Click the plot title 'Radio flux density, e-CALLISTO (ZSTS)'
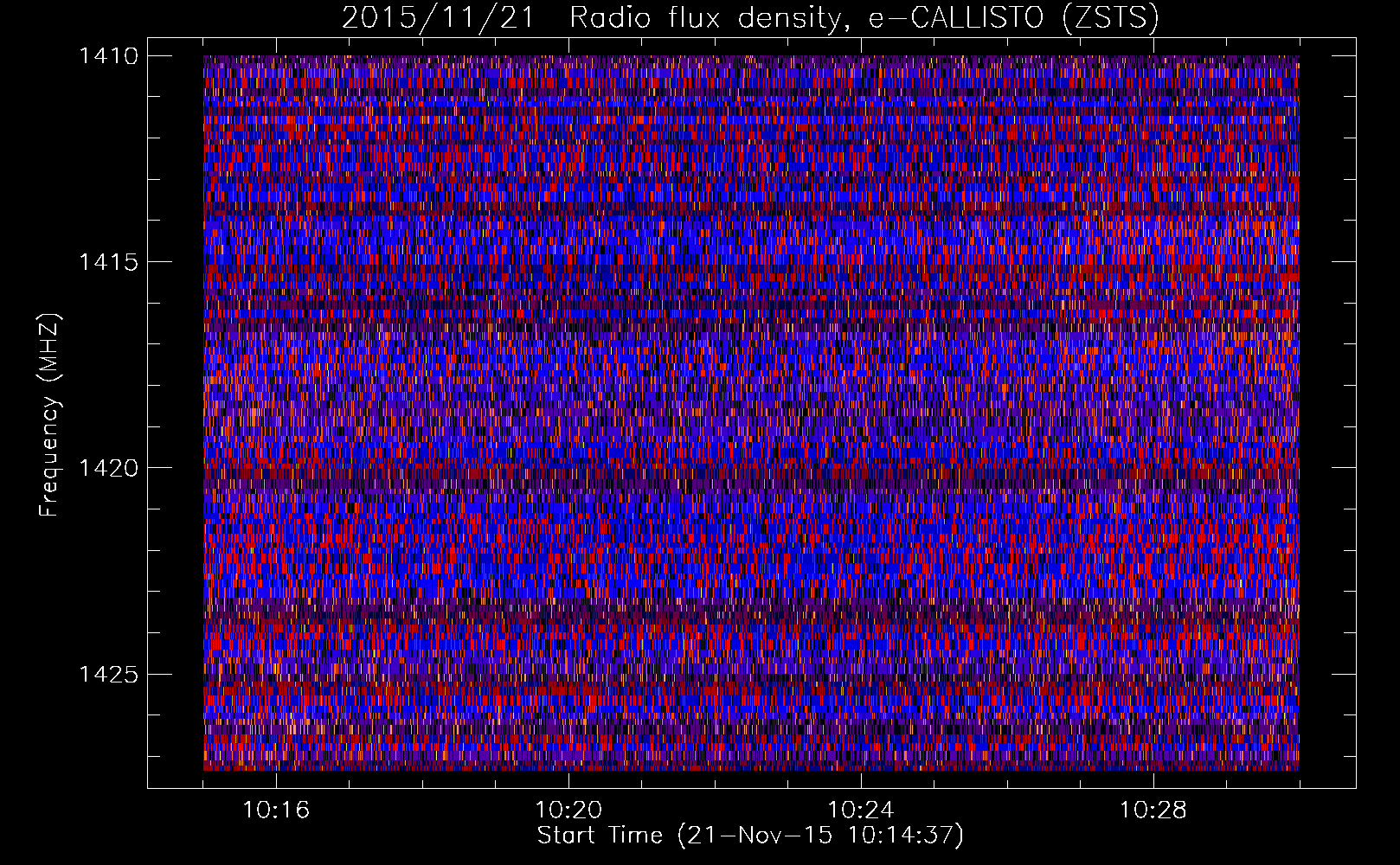 864,17
